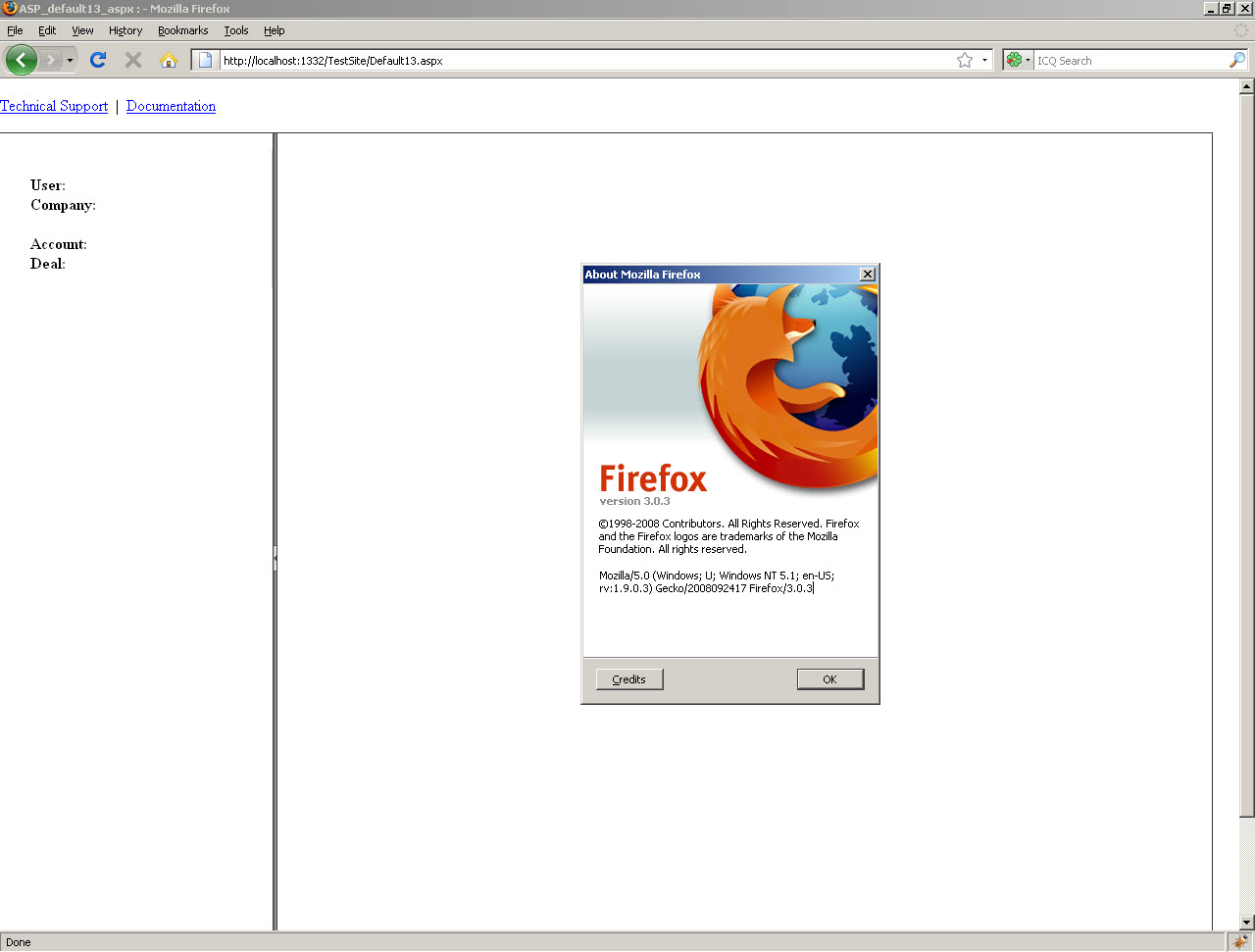
Task: Click the "Done" status bar text
Action: [19, 942]
